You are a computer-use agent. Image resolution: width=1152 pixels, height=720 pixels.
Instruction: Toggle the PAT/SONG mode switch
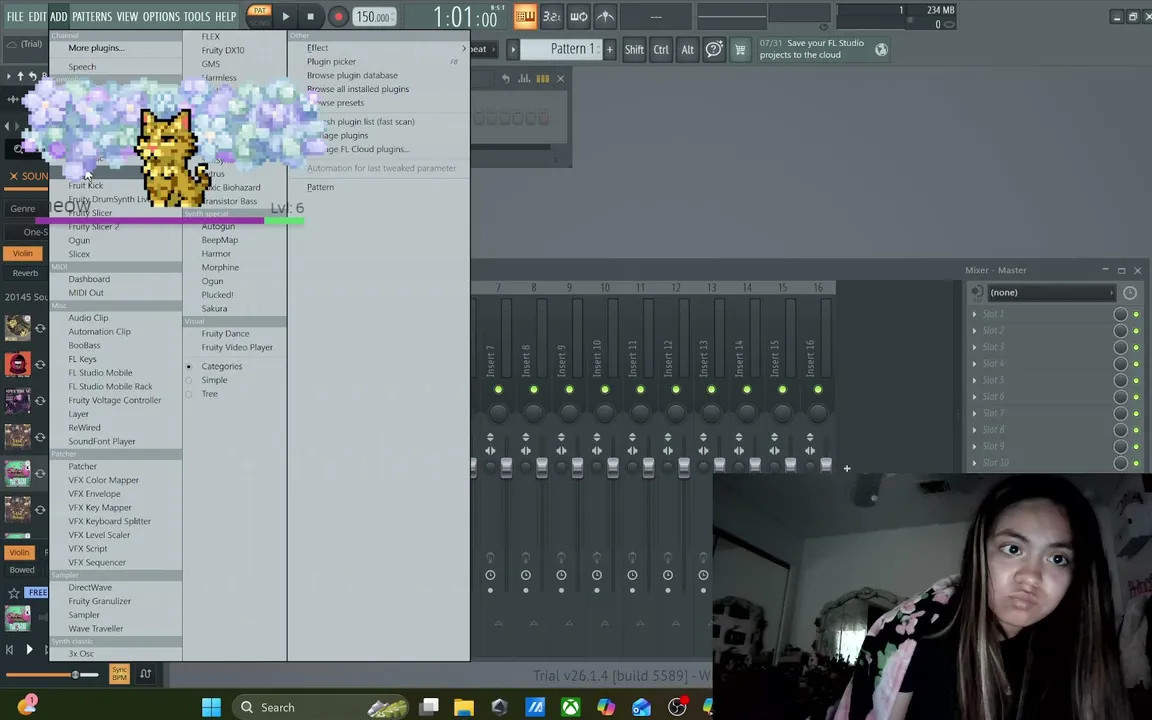click(259, 16)
